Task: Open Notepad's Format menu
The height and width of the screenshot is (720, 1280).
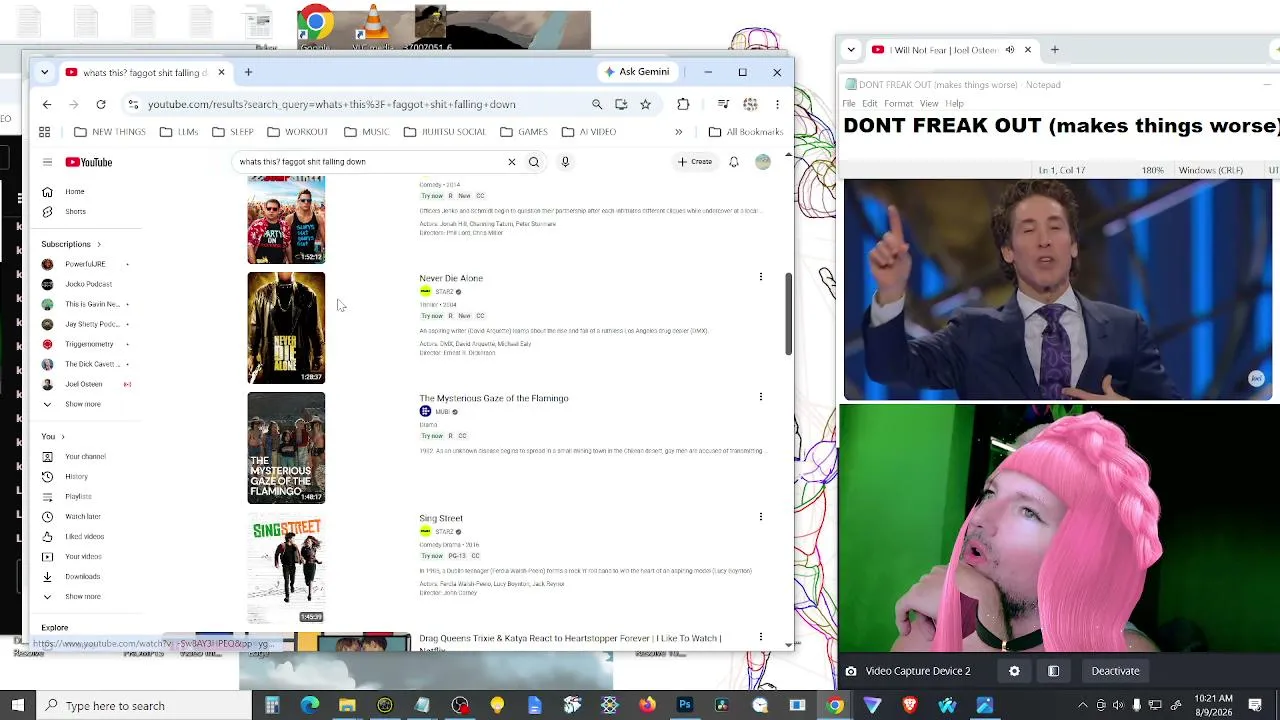Action: tap(898, 104)
